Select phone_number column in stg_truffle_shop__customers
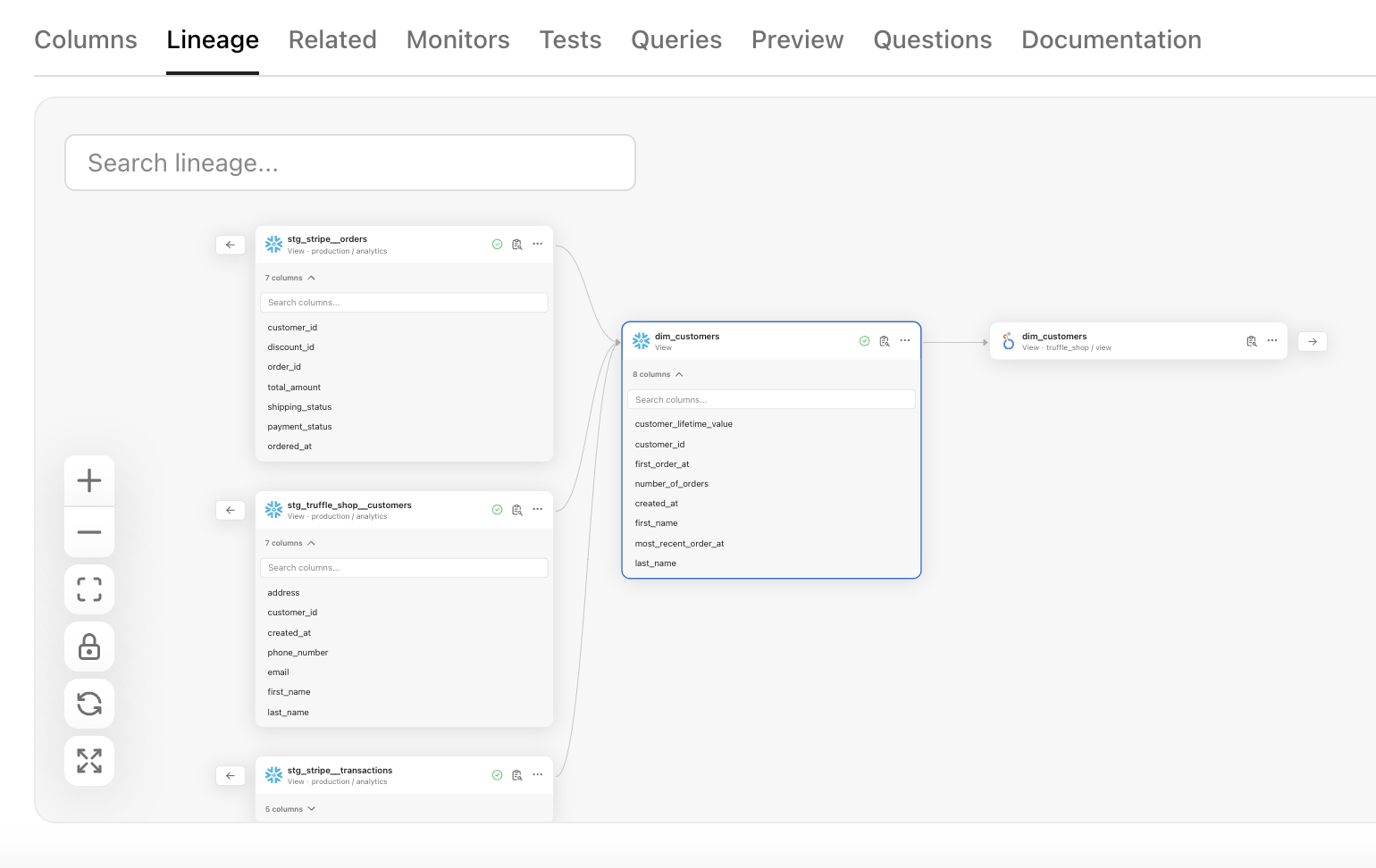Screen dimensions: 1376x868 pos(298,653)
